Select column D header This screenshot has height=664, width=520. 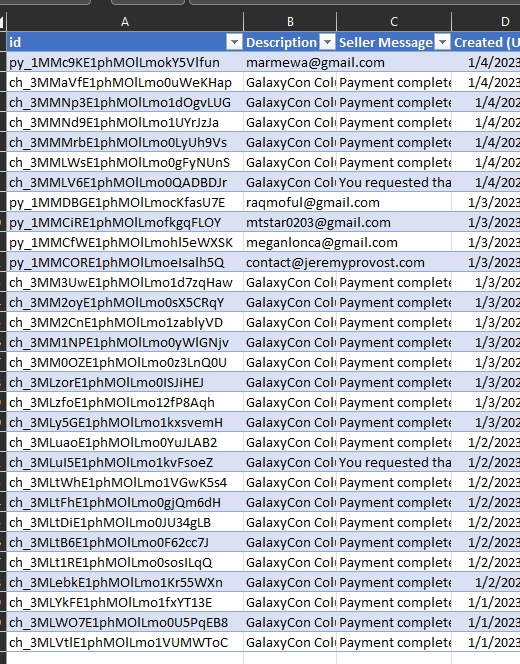pos(486,22)
